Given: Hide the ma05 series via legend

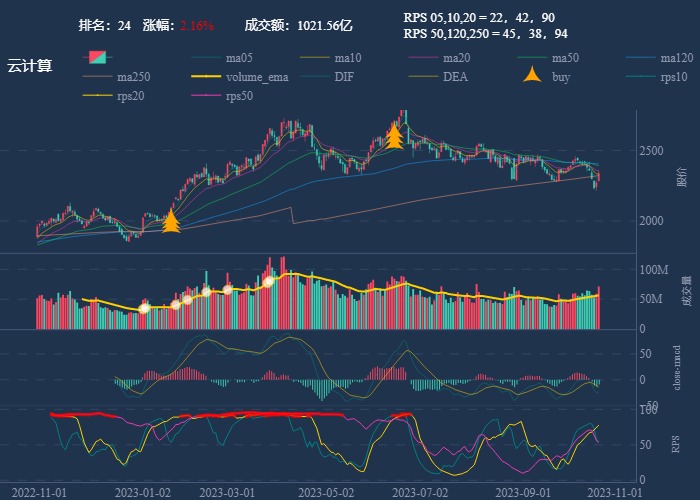Looking at the screenshot, I should click(240, 58).
